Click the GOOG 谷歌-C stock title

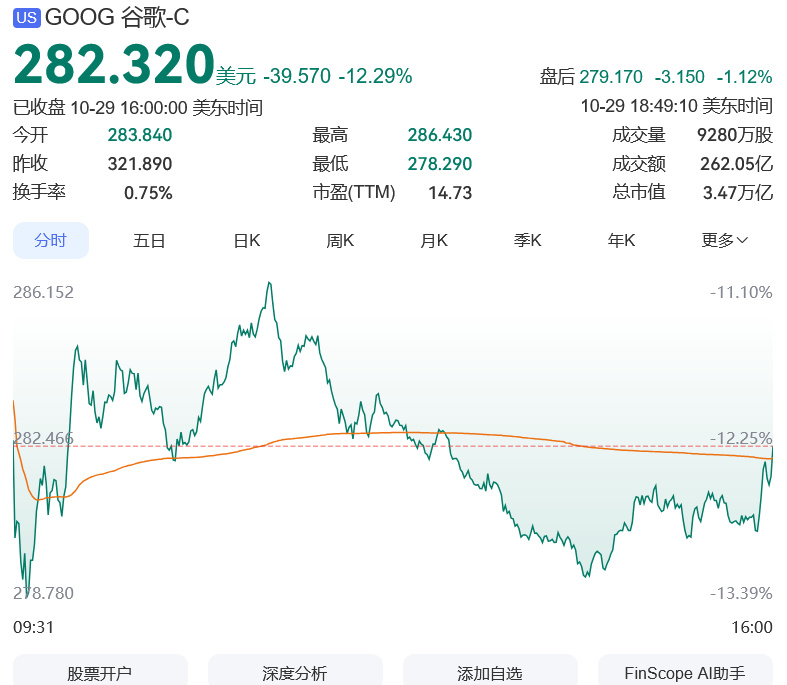tap(117, 18)
